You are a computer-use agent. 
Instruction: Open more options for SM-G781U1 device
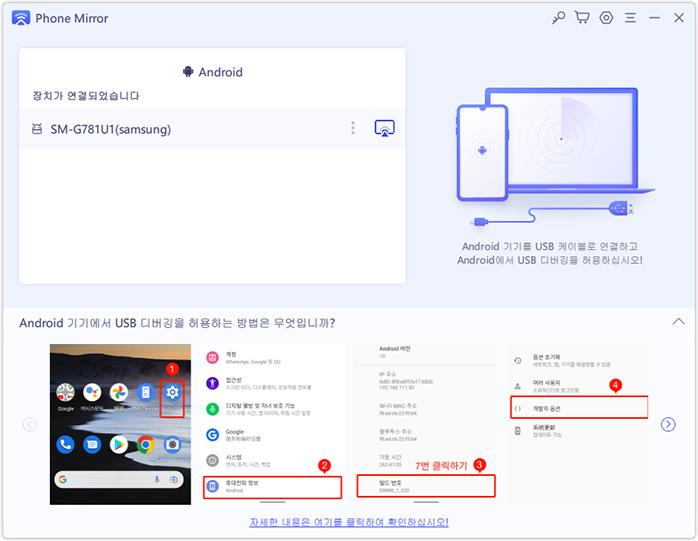click(353, 128)
